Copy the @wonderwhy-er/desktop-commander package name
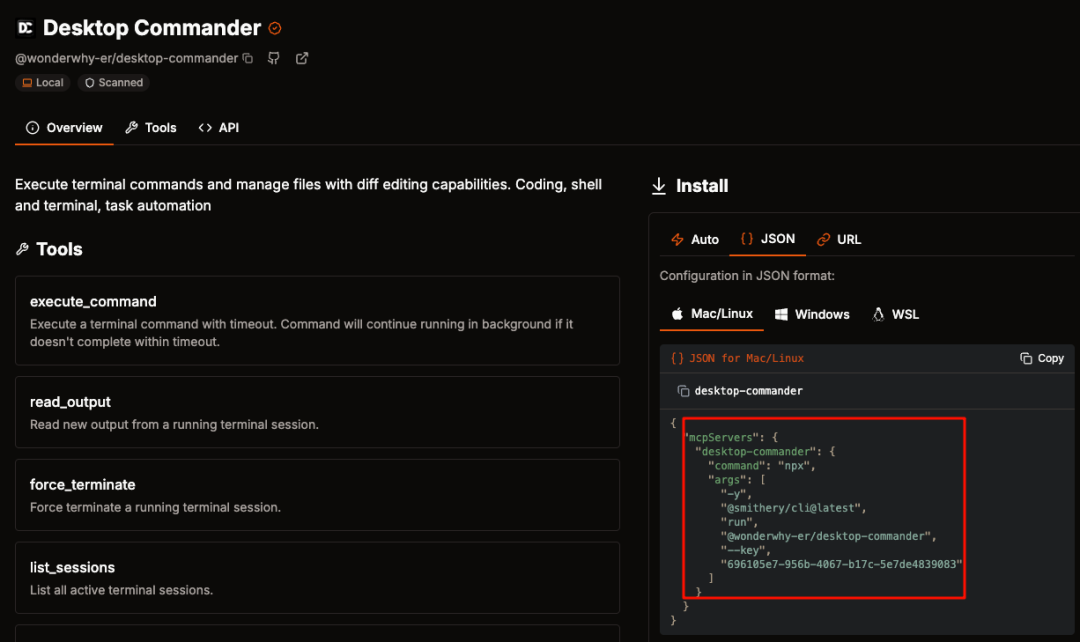1080x642 pixels. [248, 59]
